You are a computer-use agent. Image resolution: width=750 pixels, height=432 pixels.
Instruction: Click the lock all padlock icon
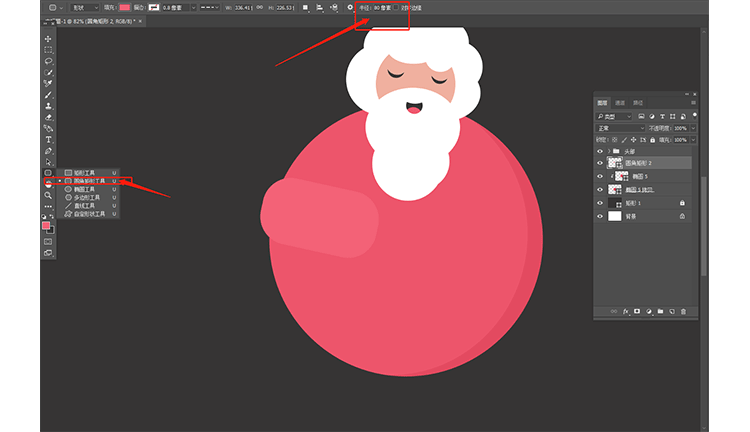(x=652, y=140)
